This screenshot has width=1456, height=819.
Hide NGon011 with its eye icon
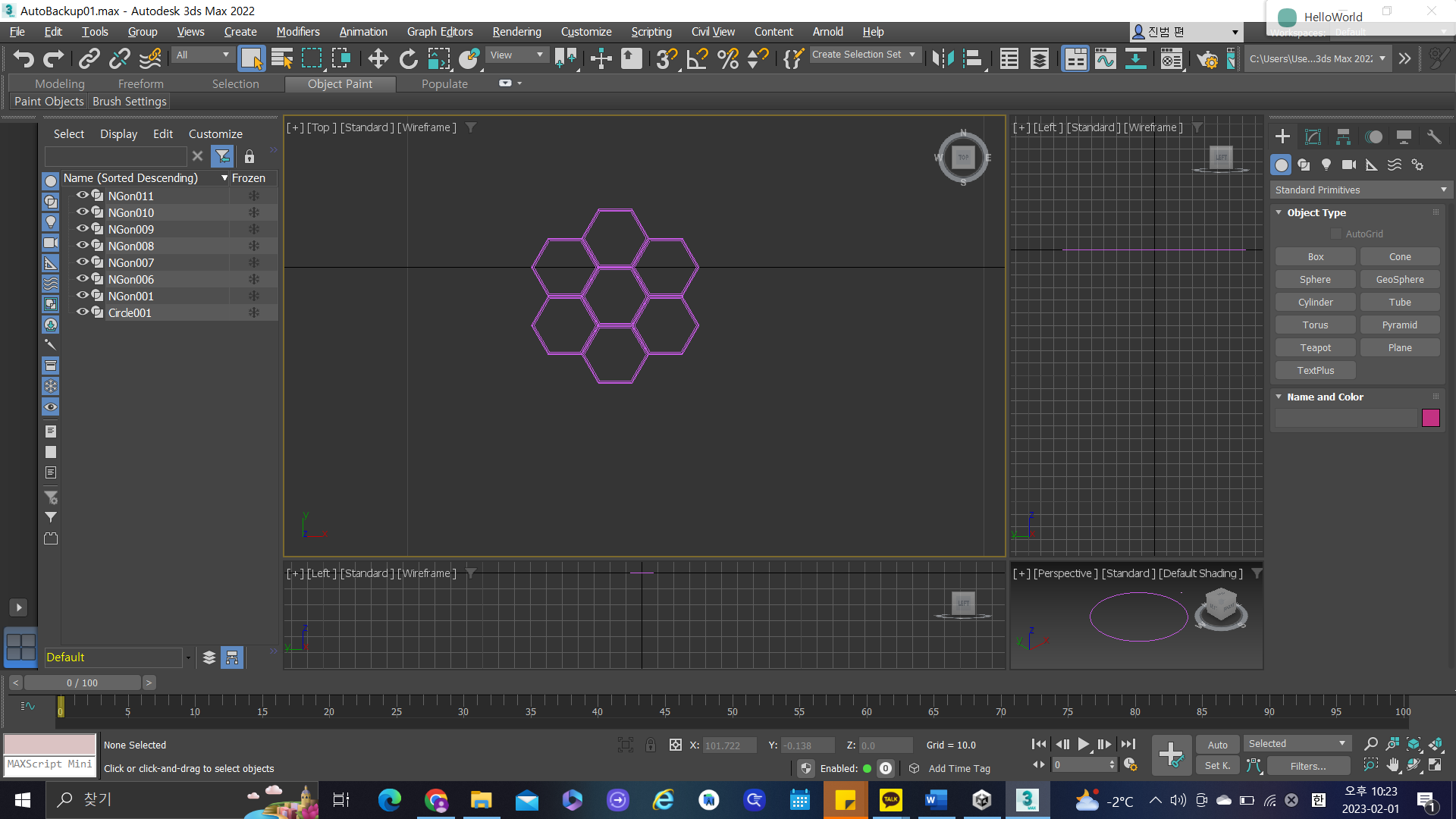pyautogui.click(x=82, y=196)
